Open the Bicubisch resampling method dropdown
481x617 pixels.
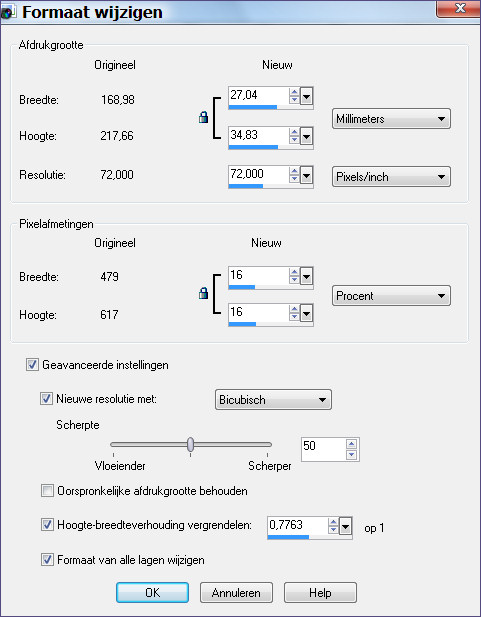tap(273, 400)
